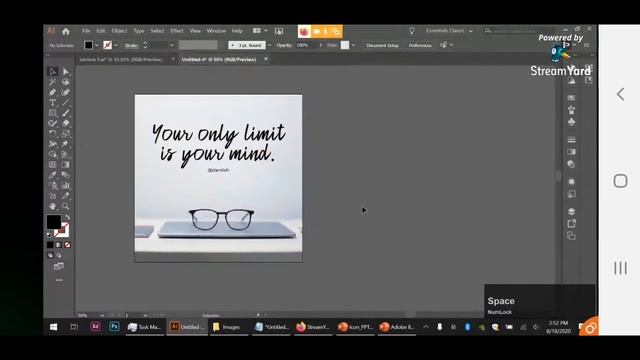640x360 pixels.
Task: Select the Curvature tool
Action: [65, 92]
